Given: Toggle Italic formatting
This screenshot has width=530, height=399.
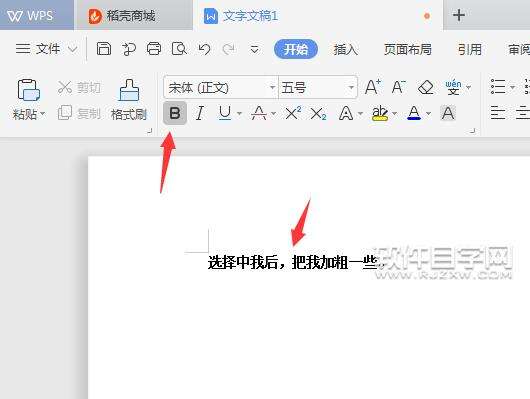Looking at the screenshot, I should click(200, 113).
